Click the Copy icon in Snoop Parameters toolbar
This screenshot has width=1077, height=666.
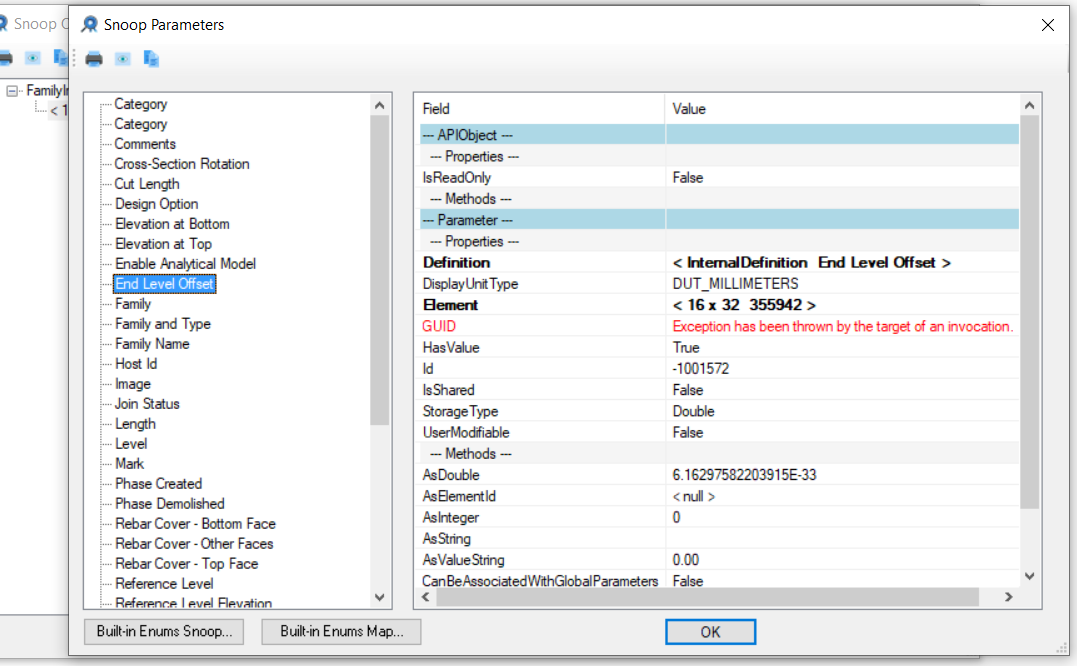tap(151, 59)
